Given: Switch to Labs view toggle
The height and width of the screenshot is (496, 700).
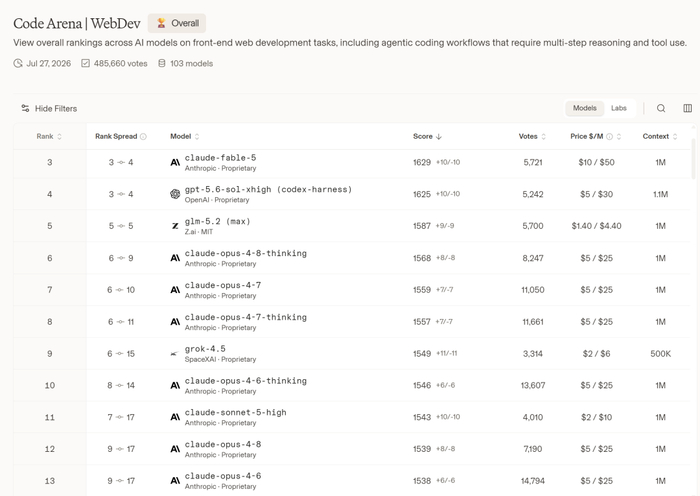Looking at the screenshot, I should pos(619,108).
